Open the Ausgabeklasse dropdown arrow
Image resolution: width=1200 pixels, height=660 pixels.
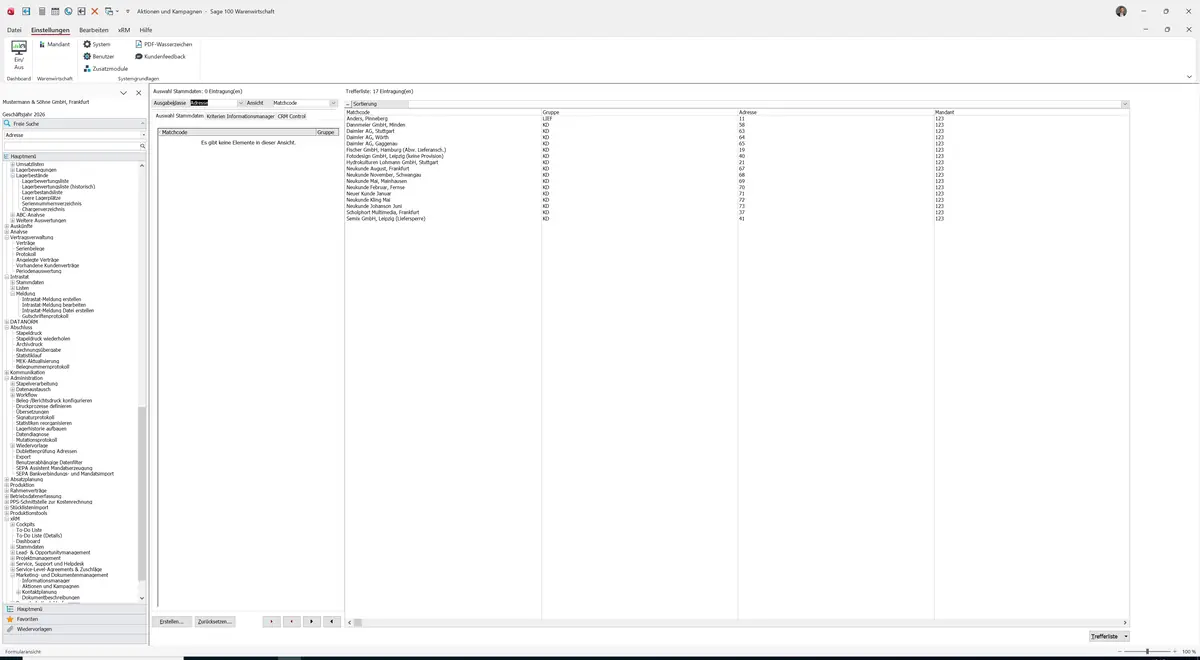[x=240, y=103]
